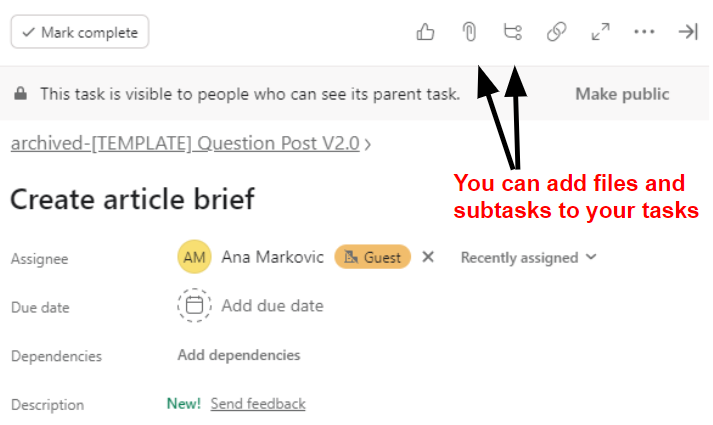Click the Send feedback link
Screen dimensions: 713x425
pos(258,404)
